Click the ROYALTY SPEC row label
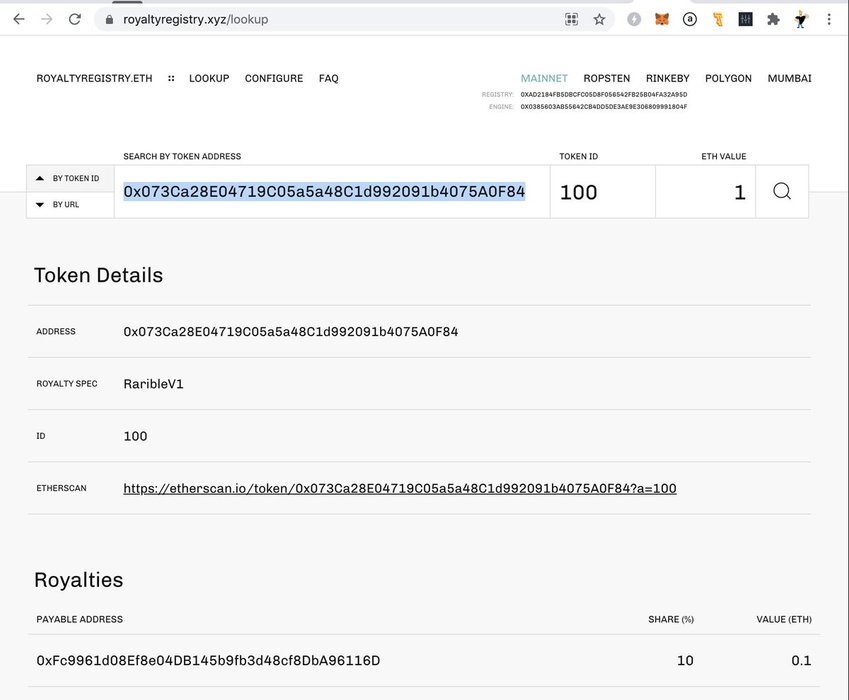Screen dimensions: 849x700 (x=67, y=384)
